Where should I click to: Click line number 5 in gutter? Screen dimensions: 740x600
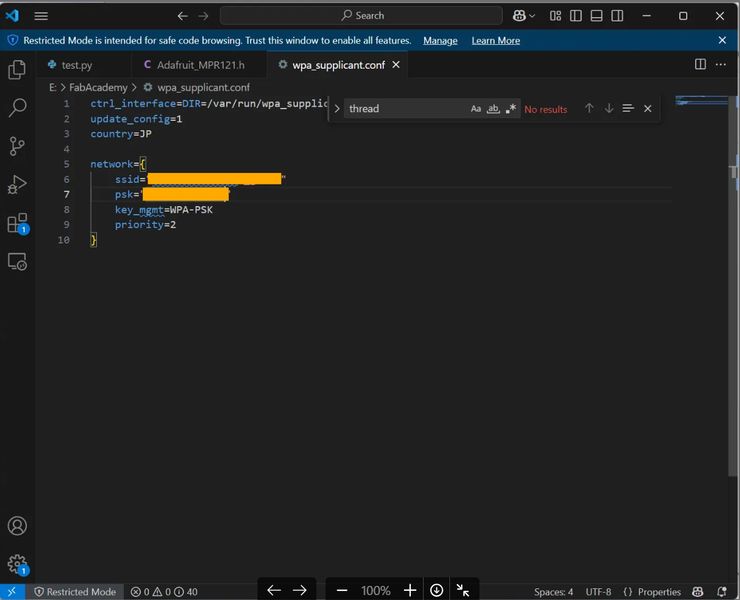(x=67, y=164)
